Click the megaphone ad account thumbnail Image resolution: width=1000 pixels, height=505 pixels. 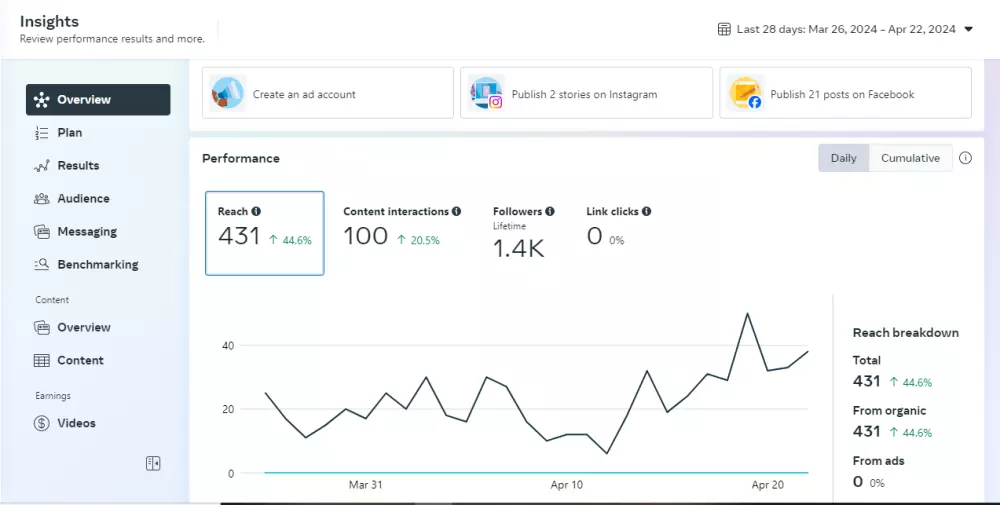[x=228, y=94]
